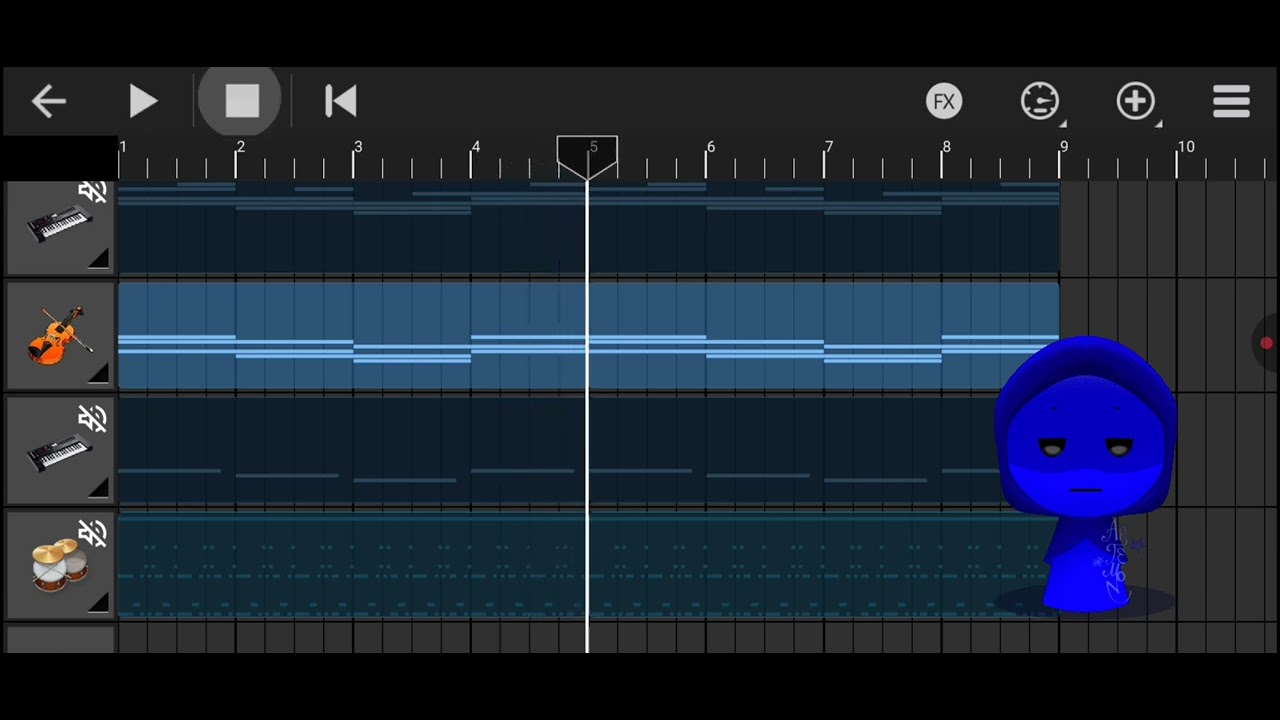The image size is (1280, 720).
Task: Click the playhead marker at bar 5
Action: [x=587, y=157]
